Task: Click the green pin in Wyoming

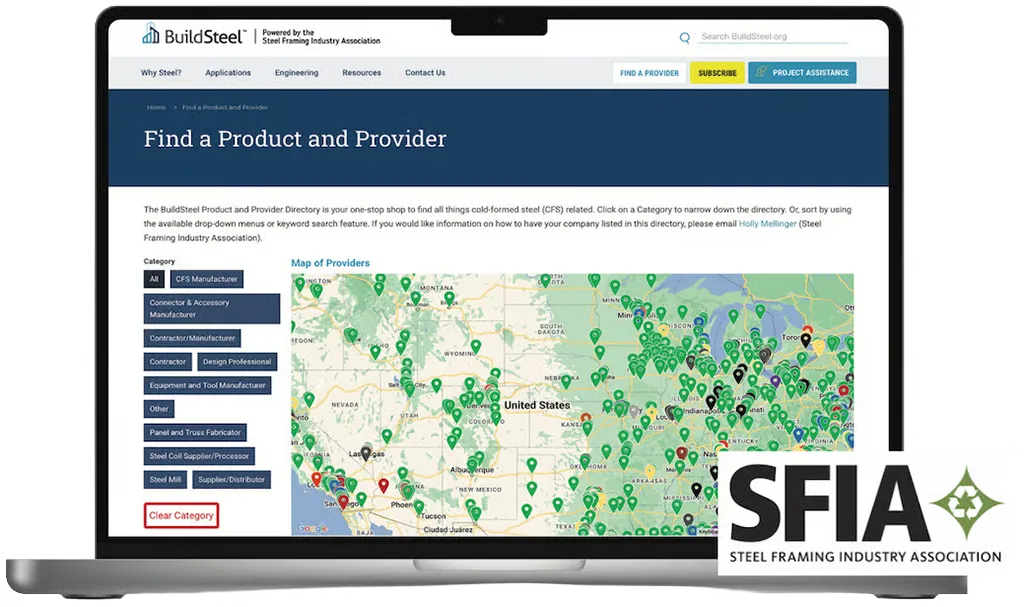Action: coord(476,346)
